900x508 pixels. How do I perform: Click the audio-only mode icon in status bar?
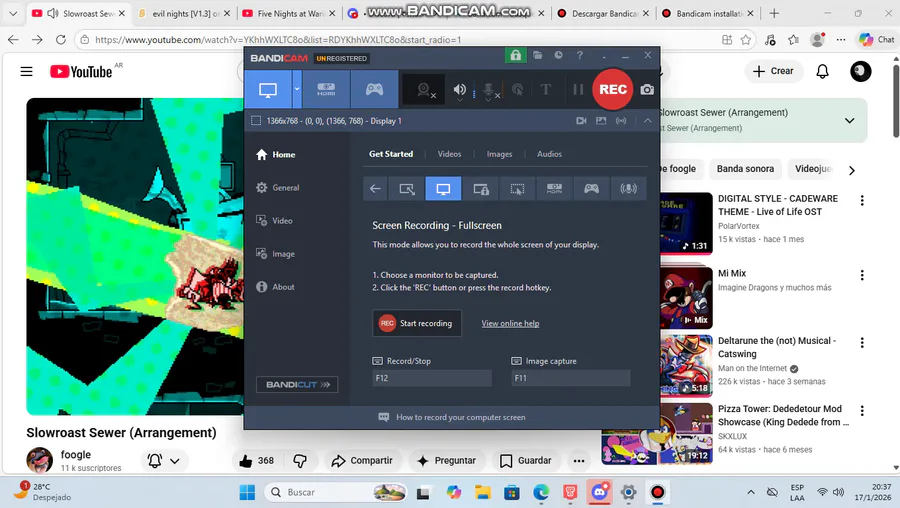[x=621, y=121]
